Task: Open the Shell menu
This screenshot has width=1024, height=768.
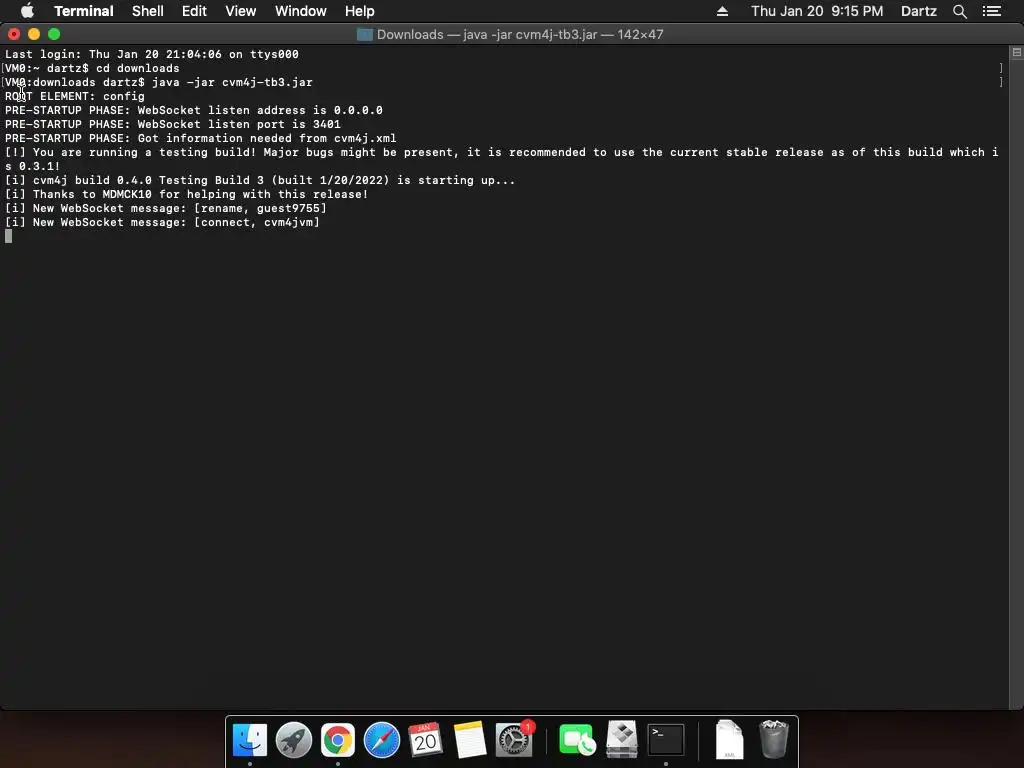Action: pos(148,11)
